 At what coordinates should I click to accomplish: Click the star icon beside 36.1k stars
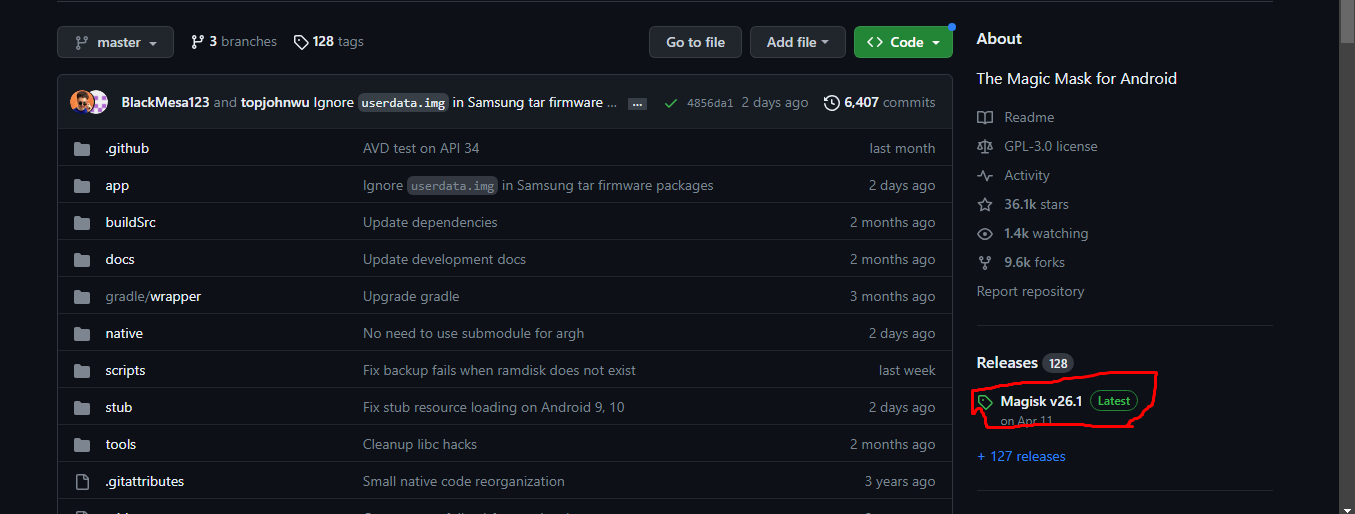[x=985, y=205]
